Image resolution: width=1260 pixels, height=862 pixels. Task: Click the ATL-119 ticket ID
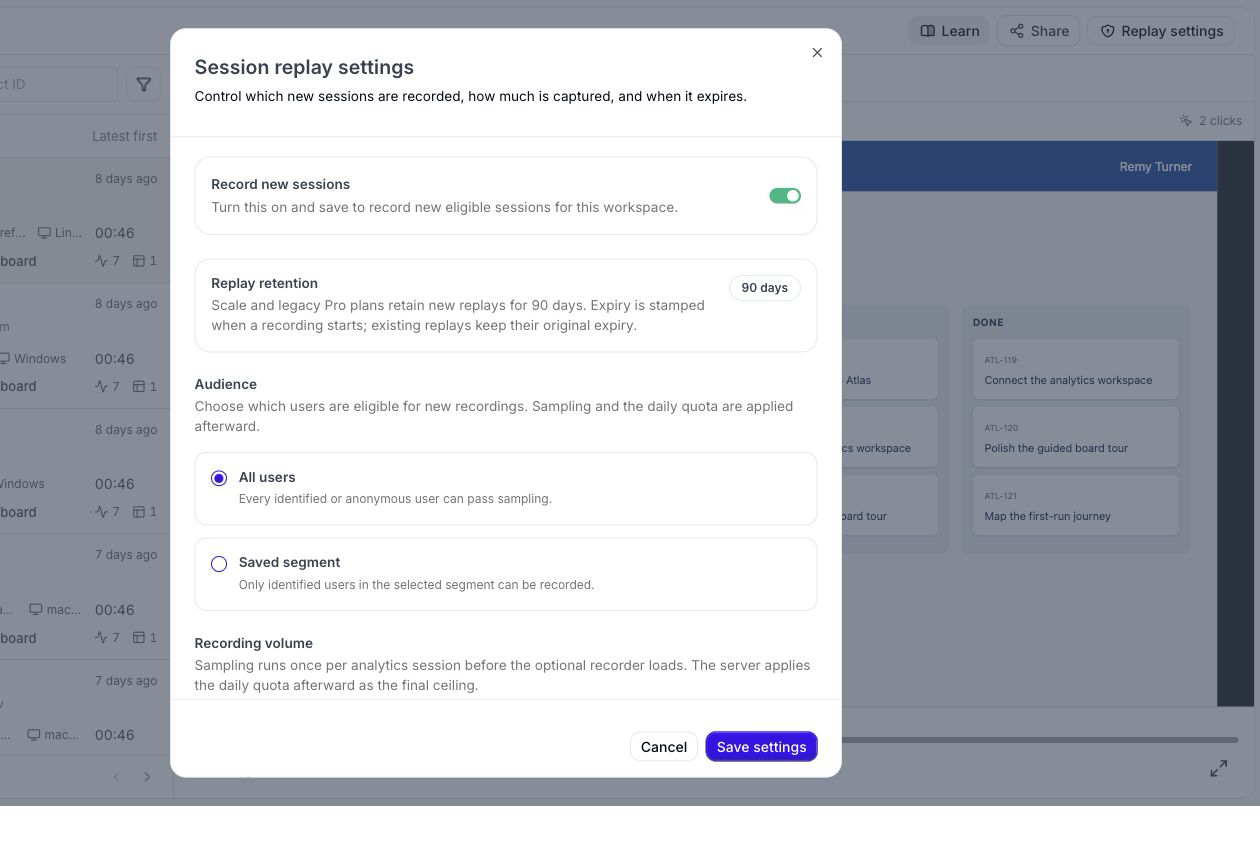pos(1000,360)
